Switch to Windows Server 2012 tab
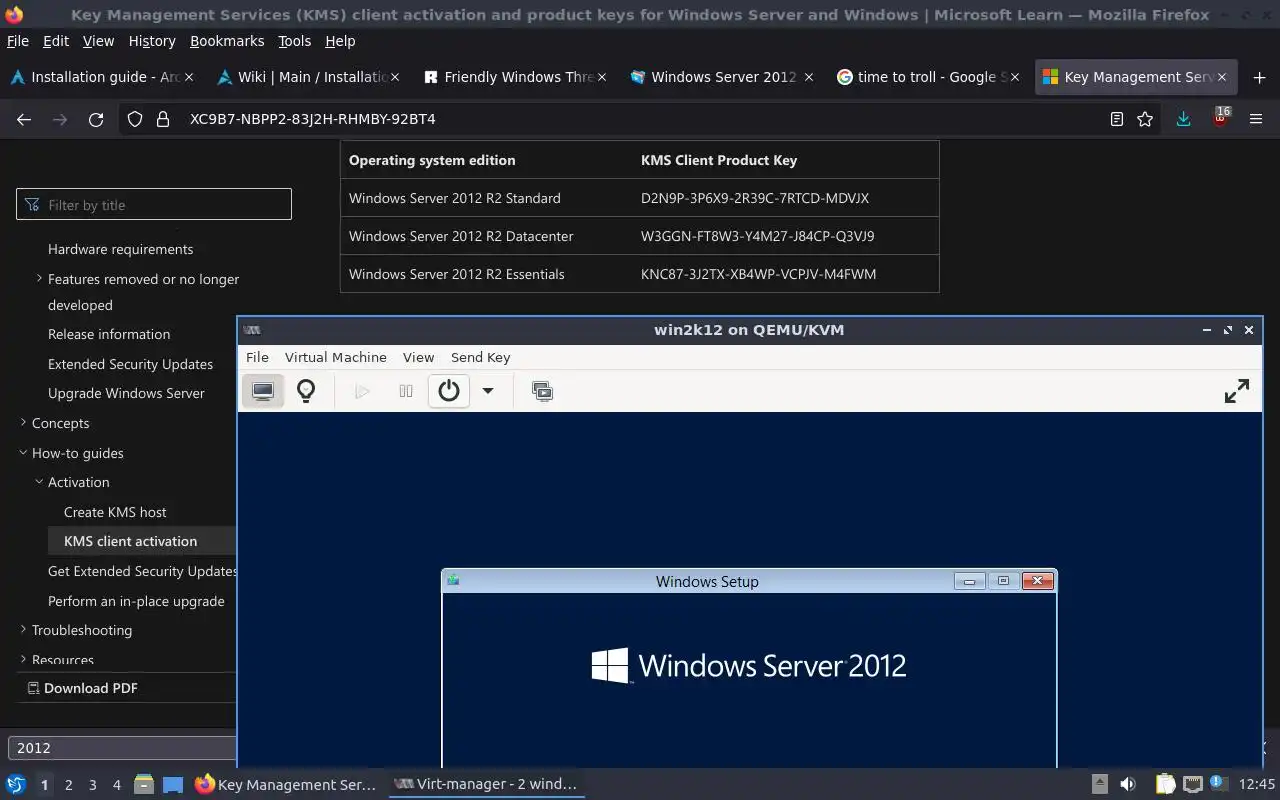 [722, 77]
